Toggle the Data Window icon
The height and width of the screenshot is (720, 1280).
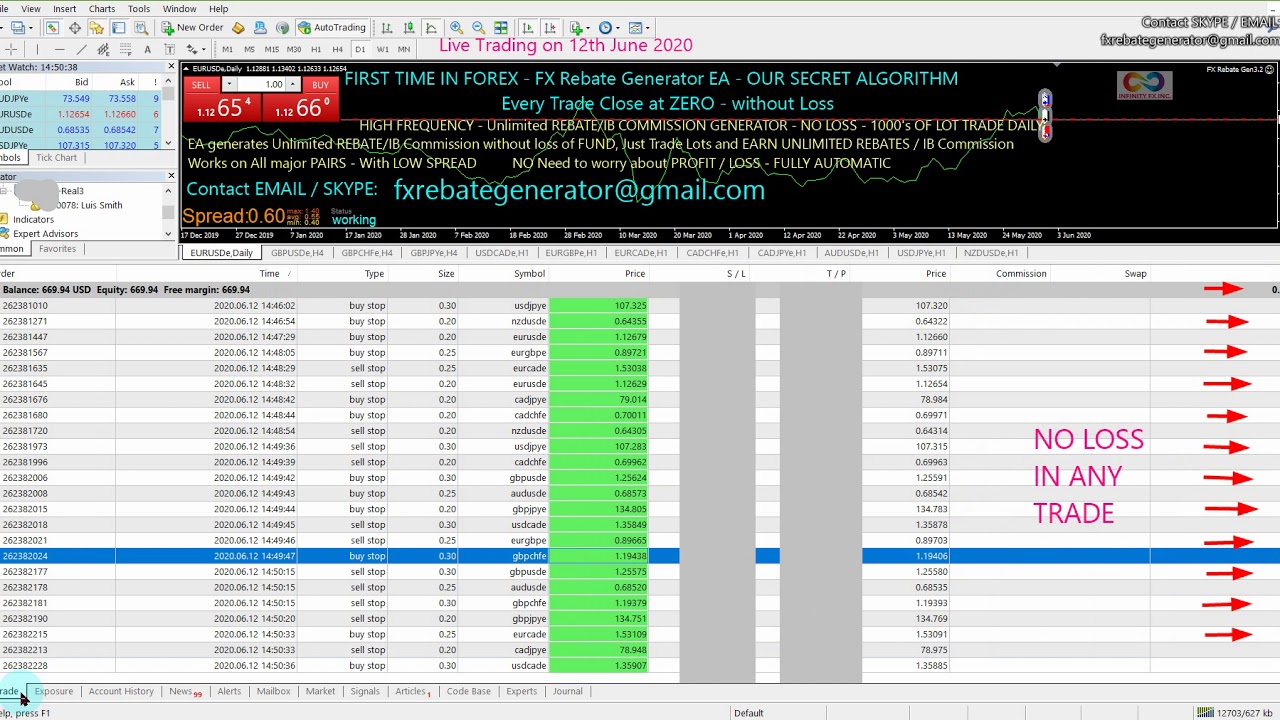pyautogui.click(x=75, y=27)
